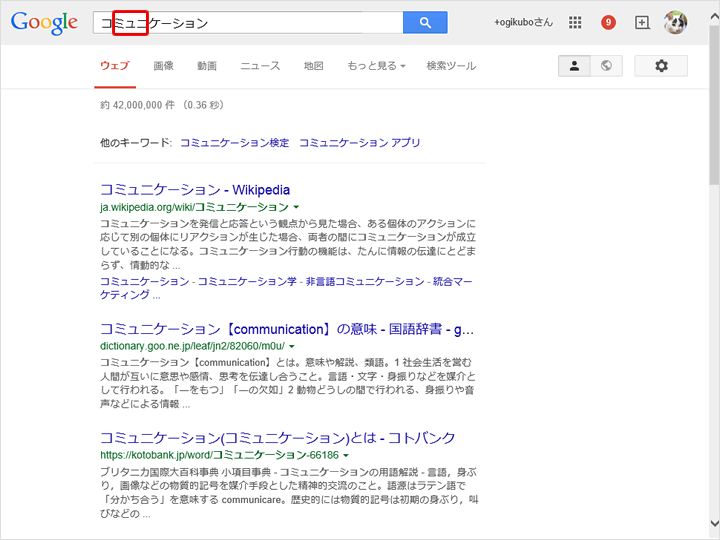The width and height of the screenshot is (720, 540).
Task: Click the blue search magnifier button
Action: click(425, 22)
